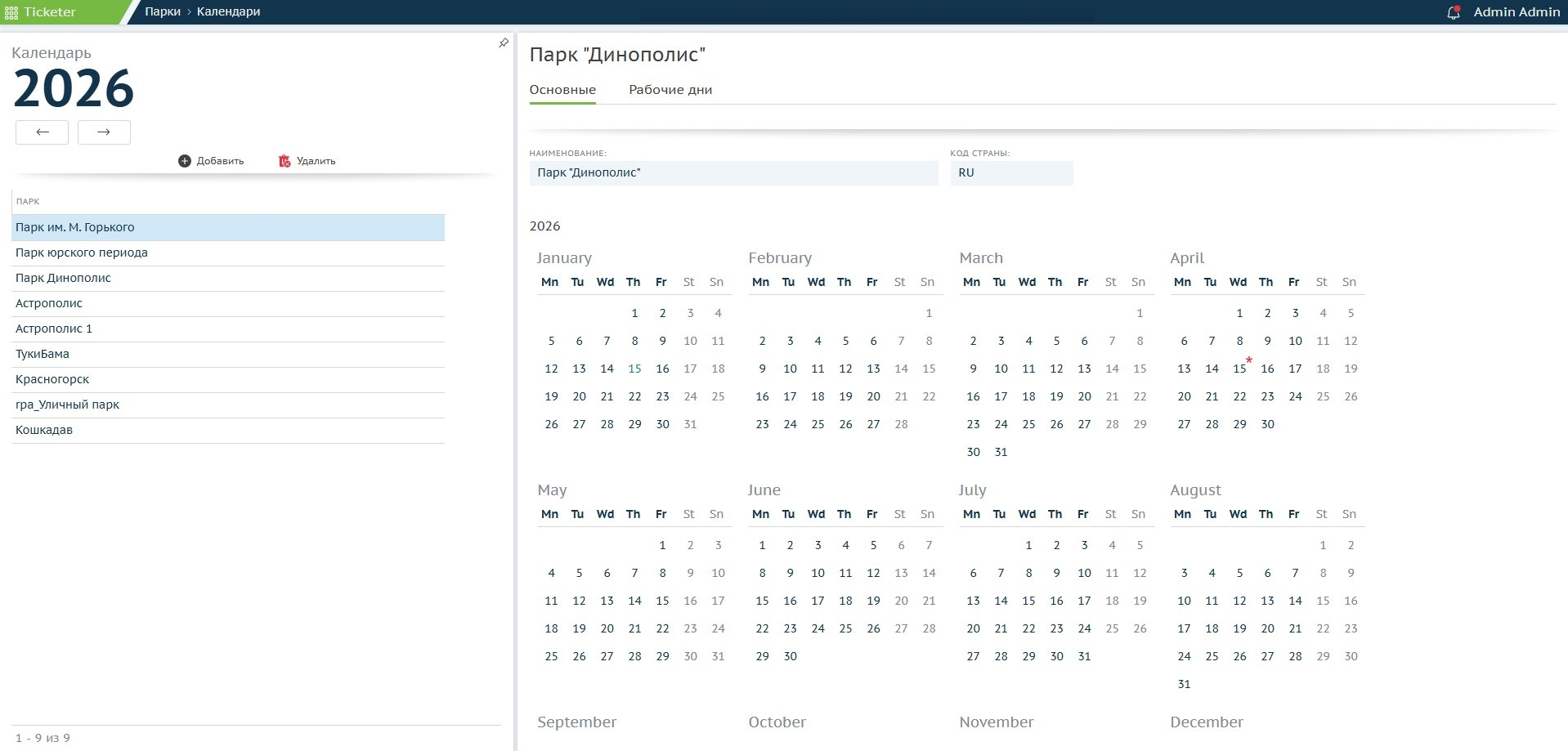Click the April month heading
Screen dimensions: 1568x751
pos(1187,258)
